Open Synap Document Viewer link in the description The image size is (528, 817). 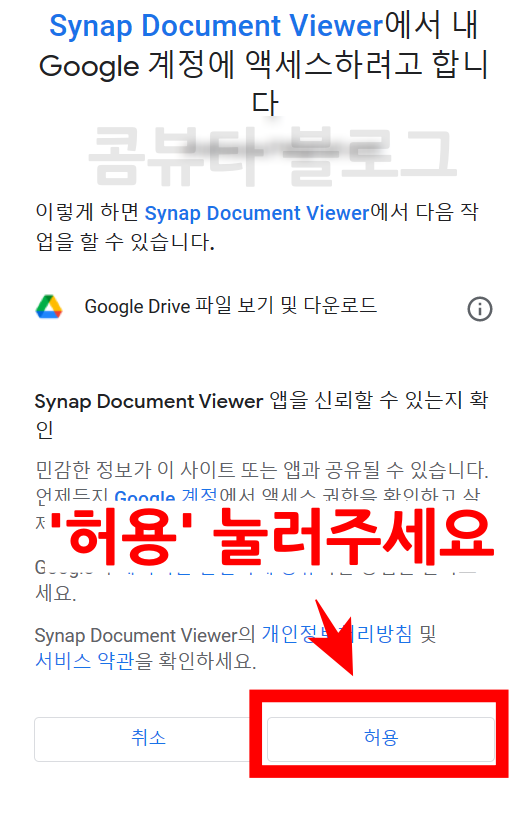point(257,213)
